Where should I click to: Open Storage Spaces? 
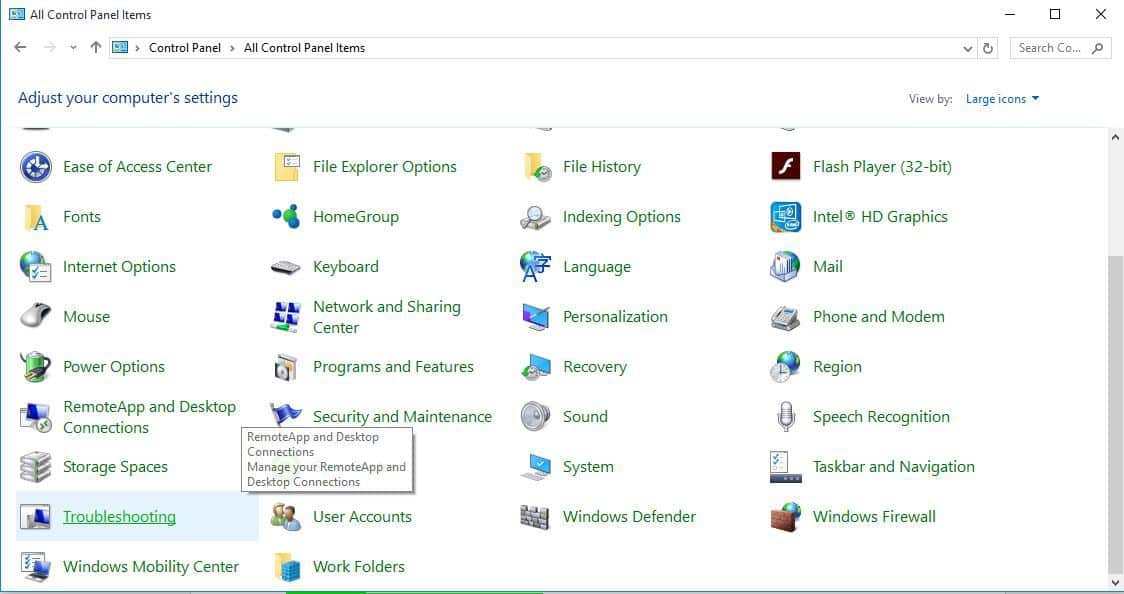pos(117,466)
